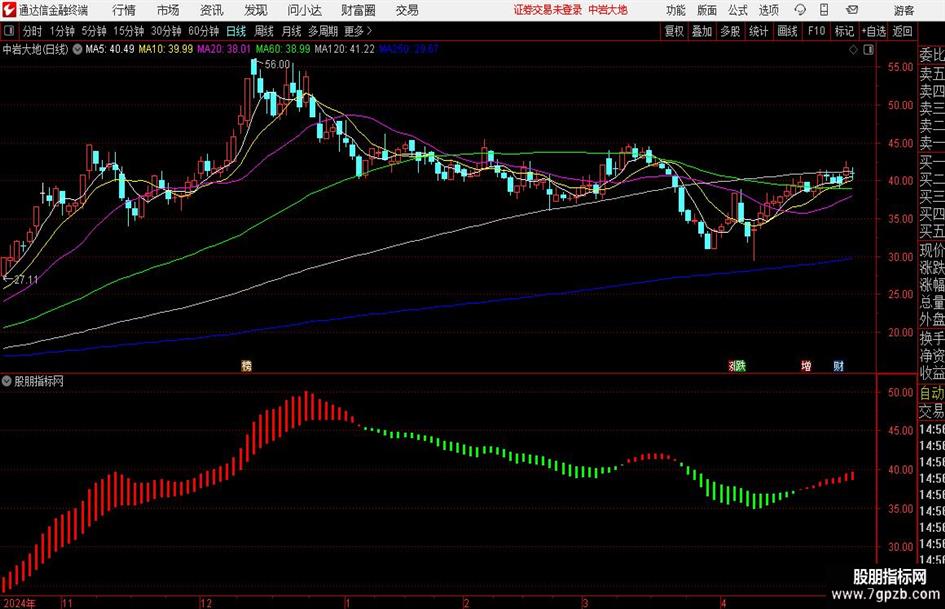Screen dimensions: 945x609
Task: Click the red 中岩大地 stock name in the title bar
Action: pyautogui.click(x=608, y=10)
